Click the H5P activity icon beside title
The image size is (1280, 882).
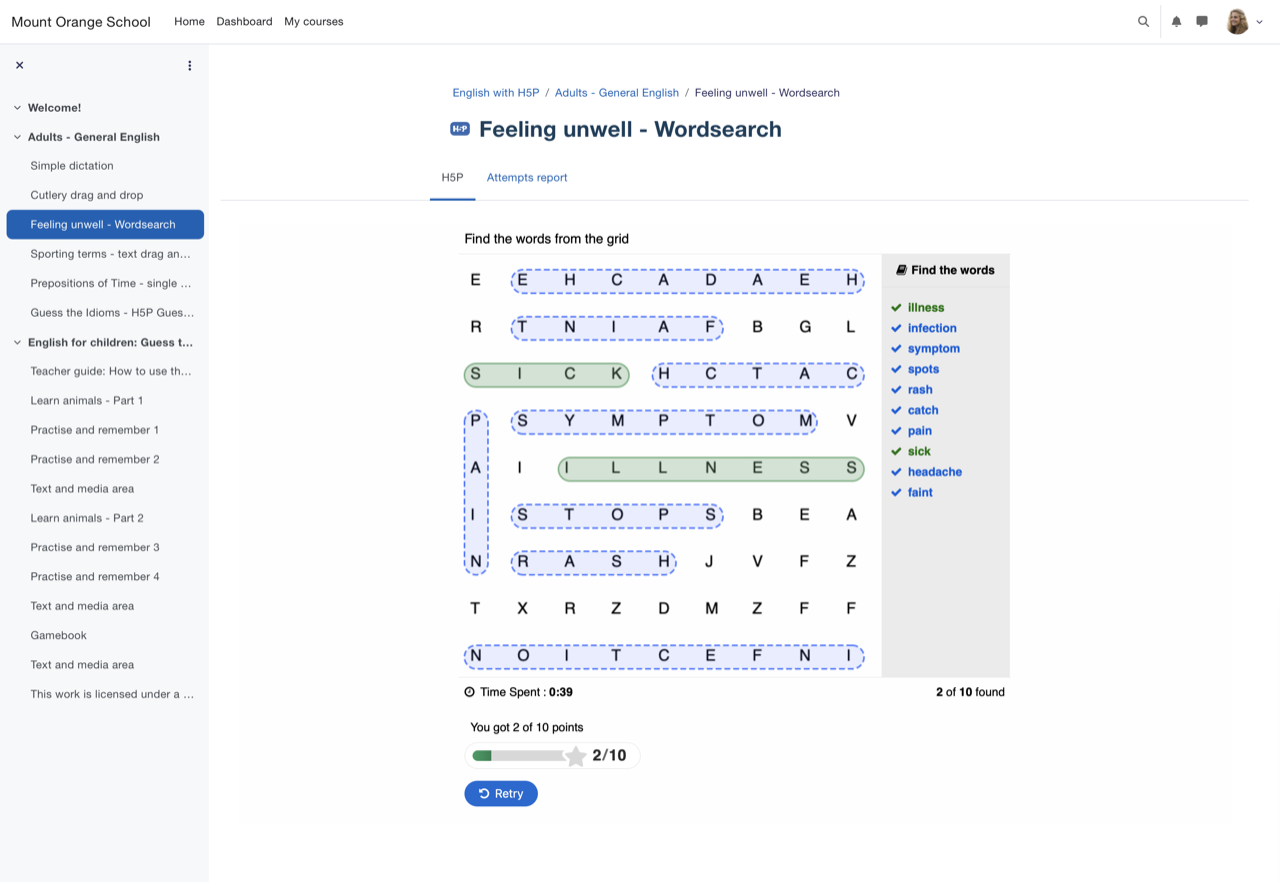460,129
